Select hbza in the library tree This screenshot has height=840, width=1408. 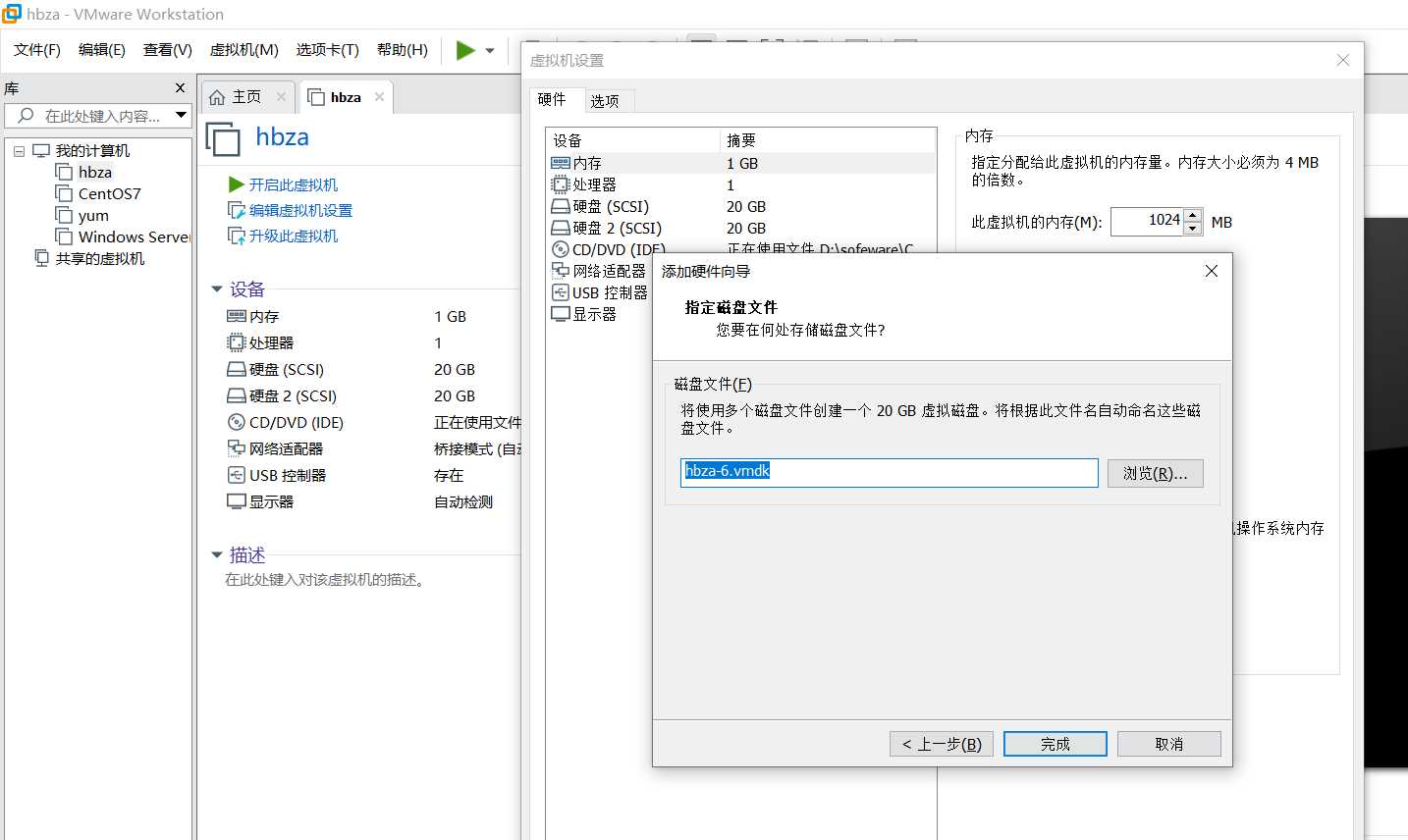pos(95,172)
